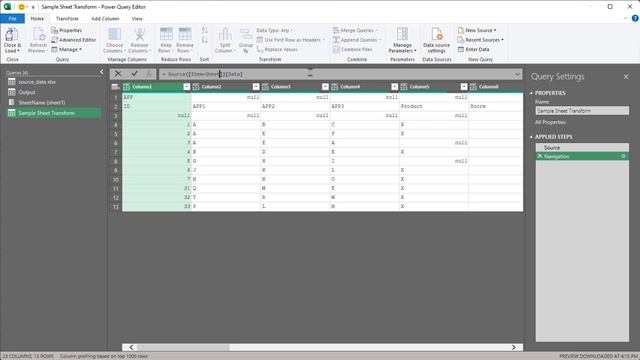Click the Refresh Preview icon

coord(38,35)
